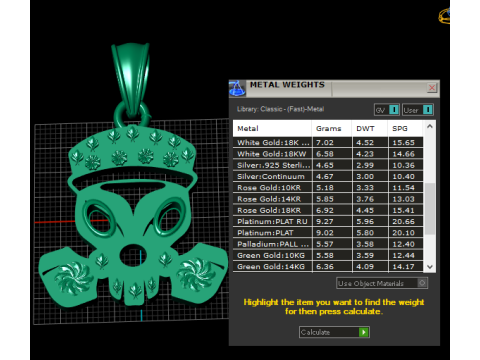Sort by the Metal column header
480x360 pixels.
click(272, 128)
